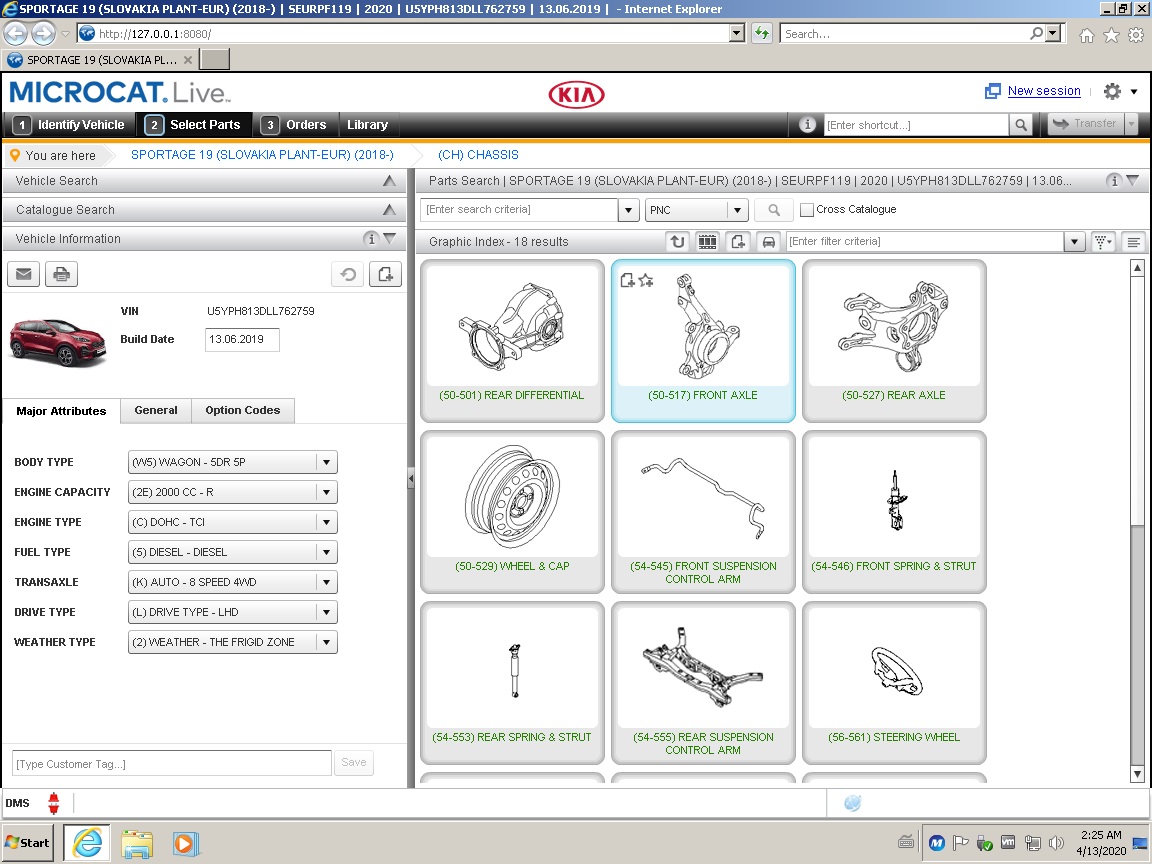Click the filmstrip view icon in Graphic Index
This screenshot has height=864, width=1152.
[x=708, y=242]
